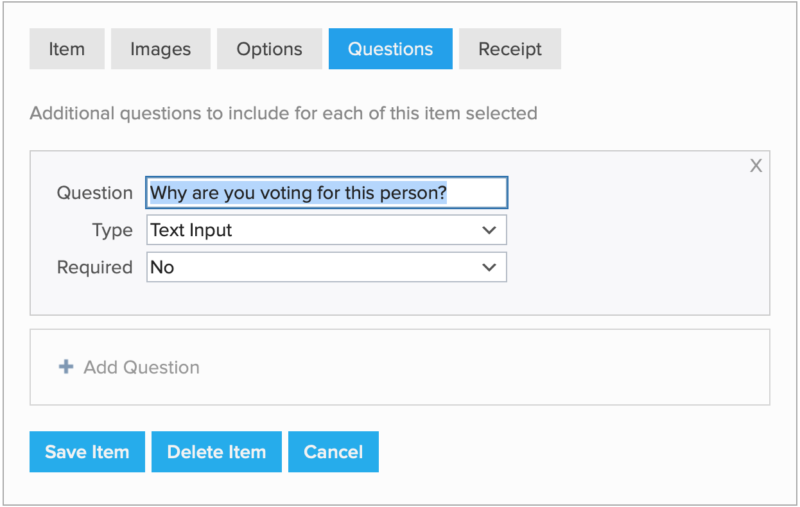Click the Additional questions description text
Viewport: 800px width, 507px height.
pyautogui.click(x=283, y=113)
